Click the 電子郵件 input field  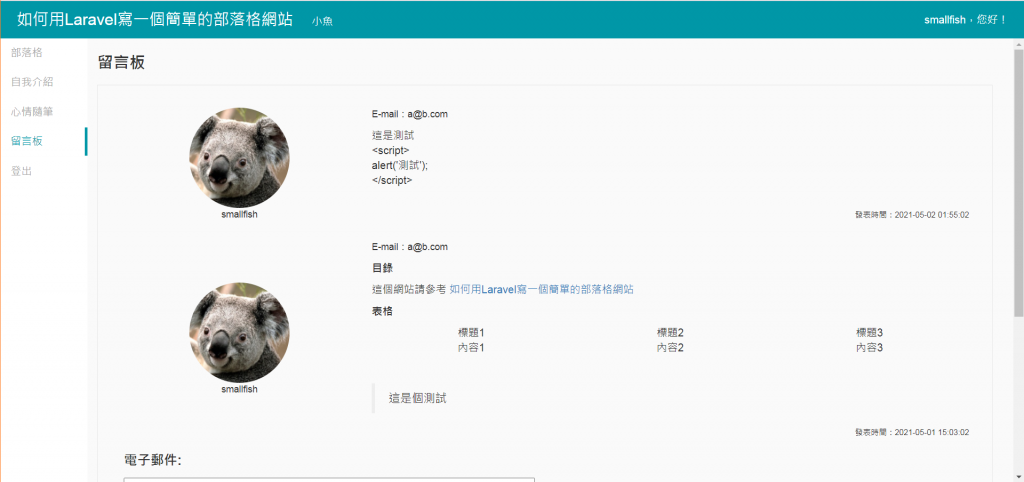point(329,479)
